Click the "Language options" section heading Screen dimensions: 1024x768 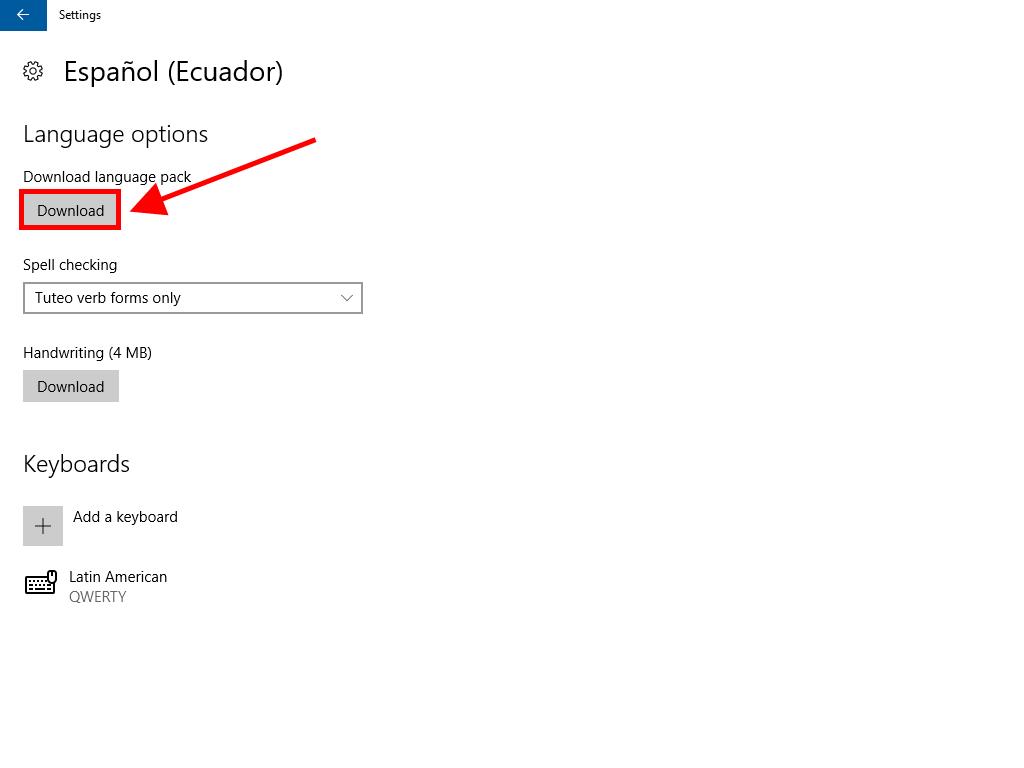(115, 134)
